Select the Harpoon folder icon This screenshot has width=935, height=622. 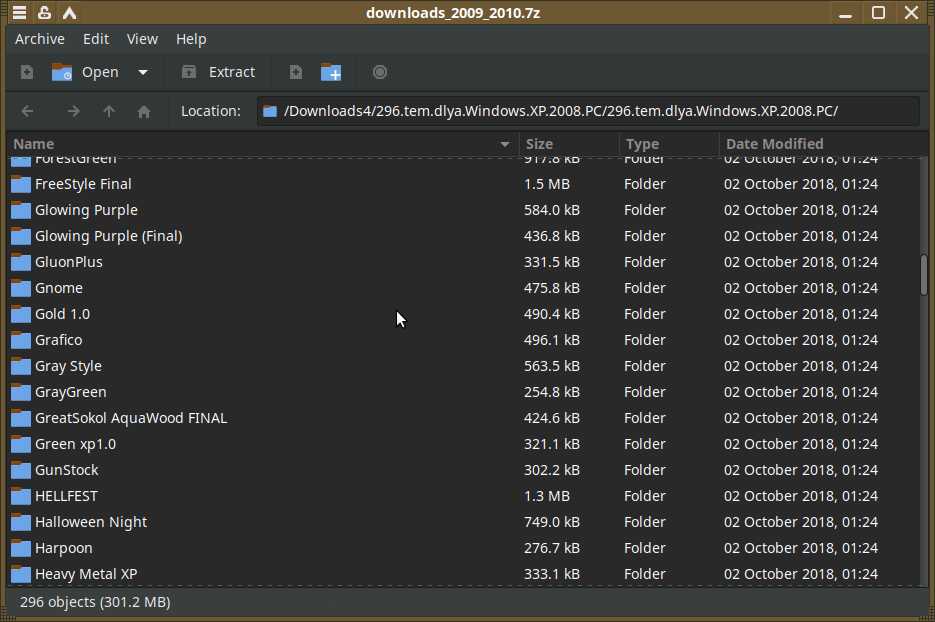[x=21, y=548]
